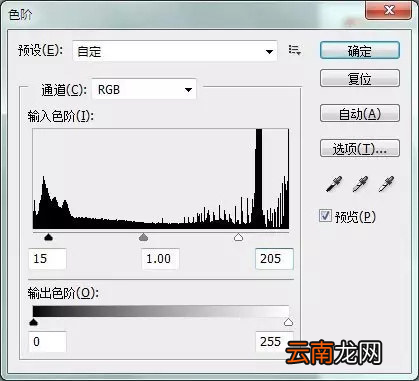Screen dimensions: 419x381
Task: Click the output field showing 0
Action: coord(47,341)
